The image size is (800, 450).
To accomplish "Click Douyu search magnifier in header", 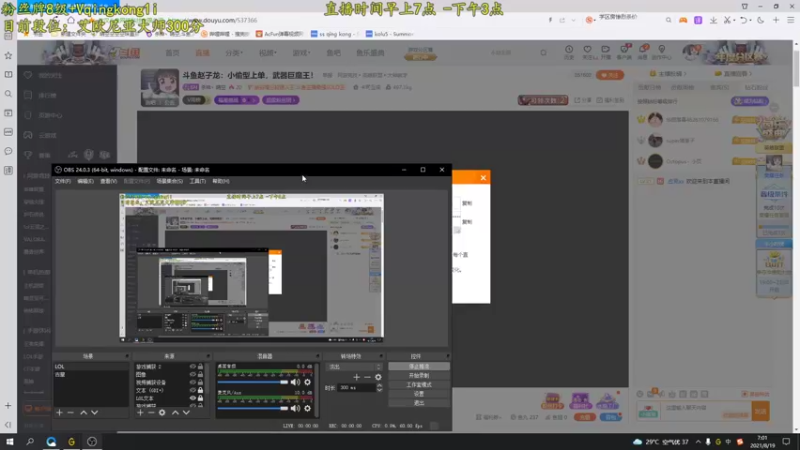I will point(543,53).
